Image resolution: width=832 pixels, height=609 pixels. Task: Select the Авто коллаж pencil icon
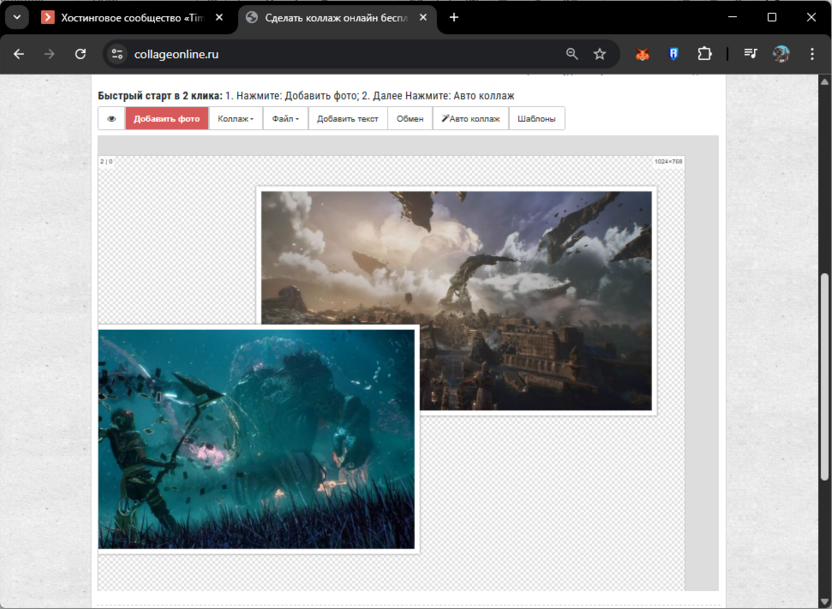click(444, 118)
